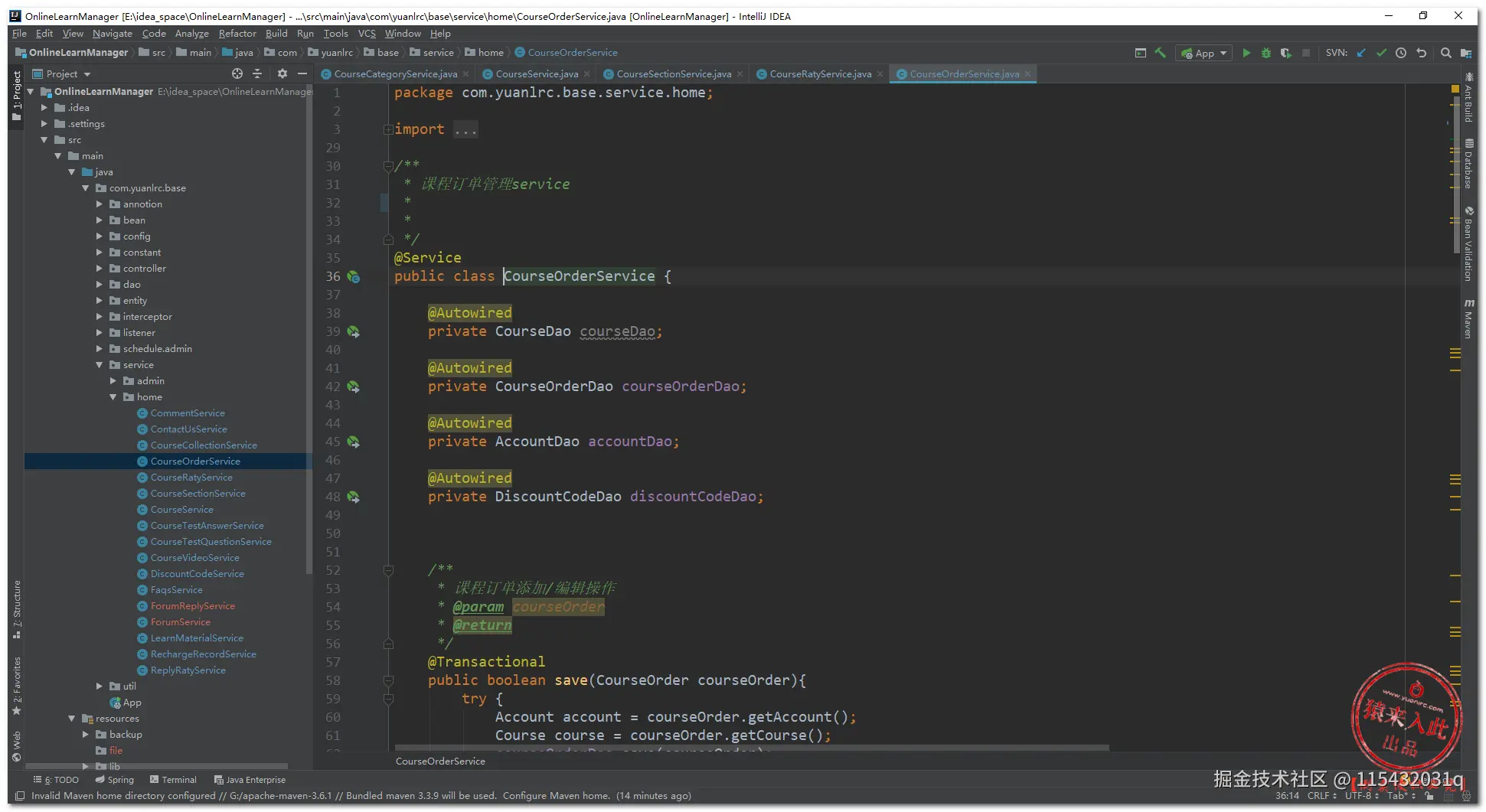Open Project panel settings gear
This screenshot has height=812, width=1486.
coord(283,73)
